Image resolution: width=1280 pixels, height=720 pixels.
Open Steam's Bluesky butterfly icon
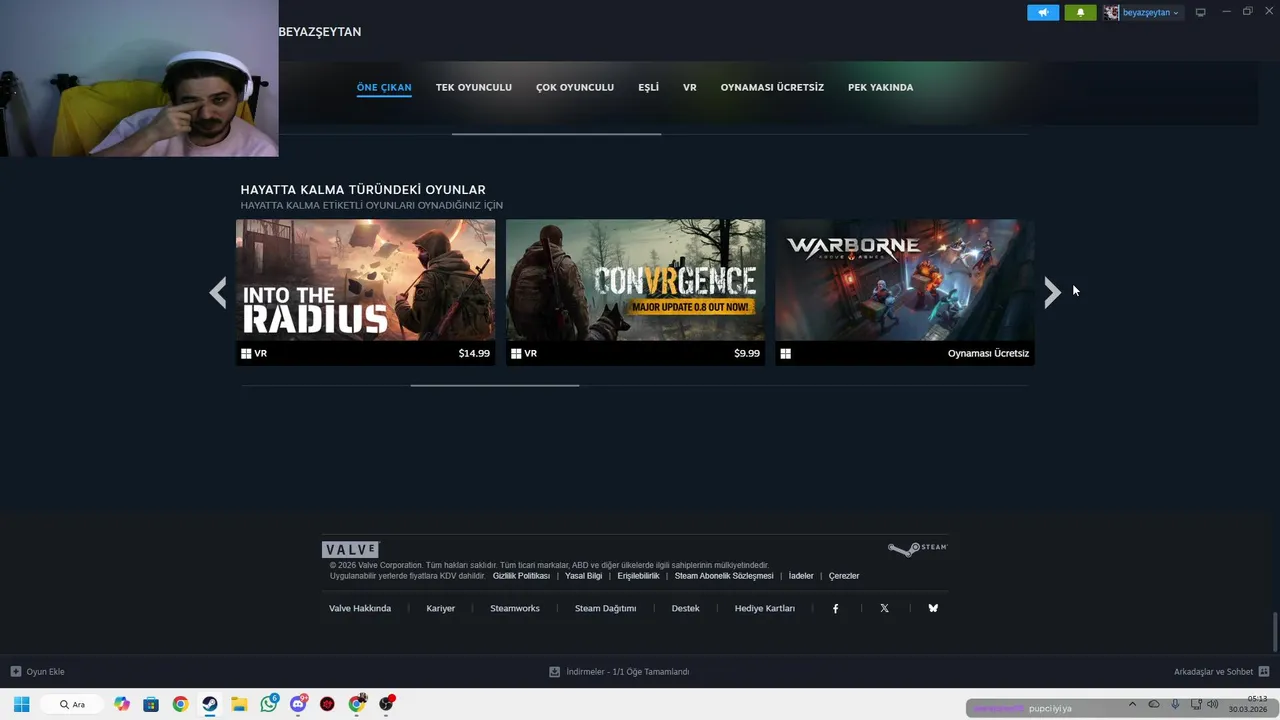point(933,608)
